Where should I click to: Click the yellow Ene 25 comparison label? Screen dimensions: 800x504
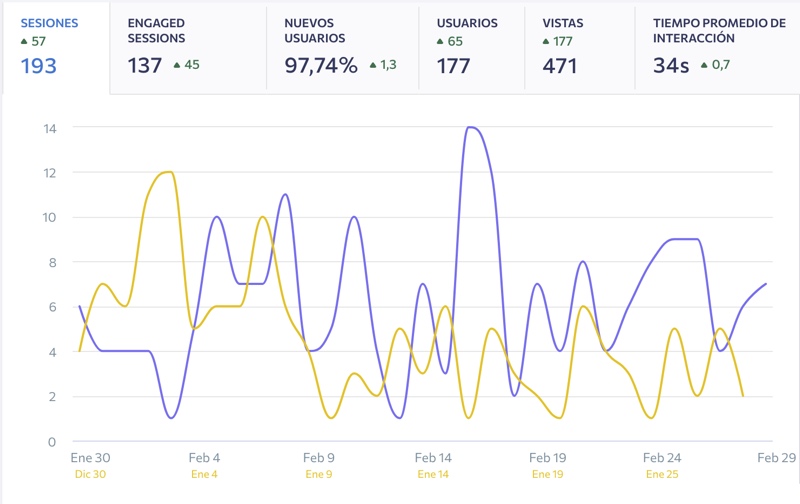click(x=662, y=474)
